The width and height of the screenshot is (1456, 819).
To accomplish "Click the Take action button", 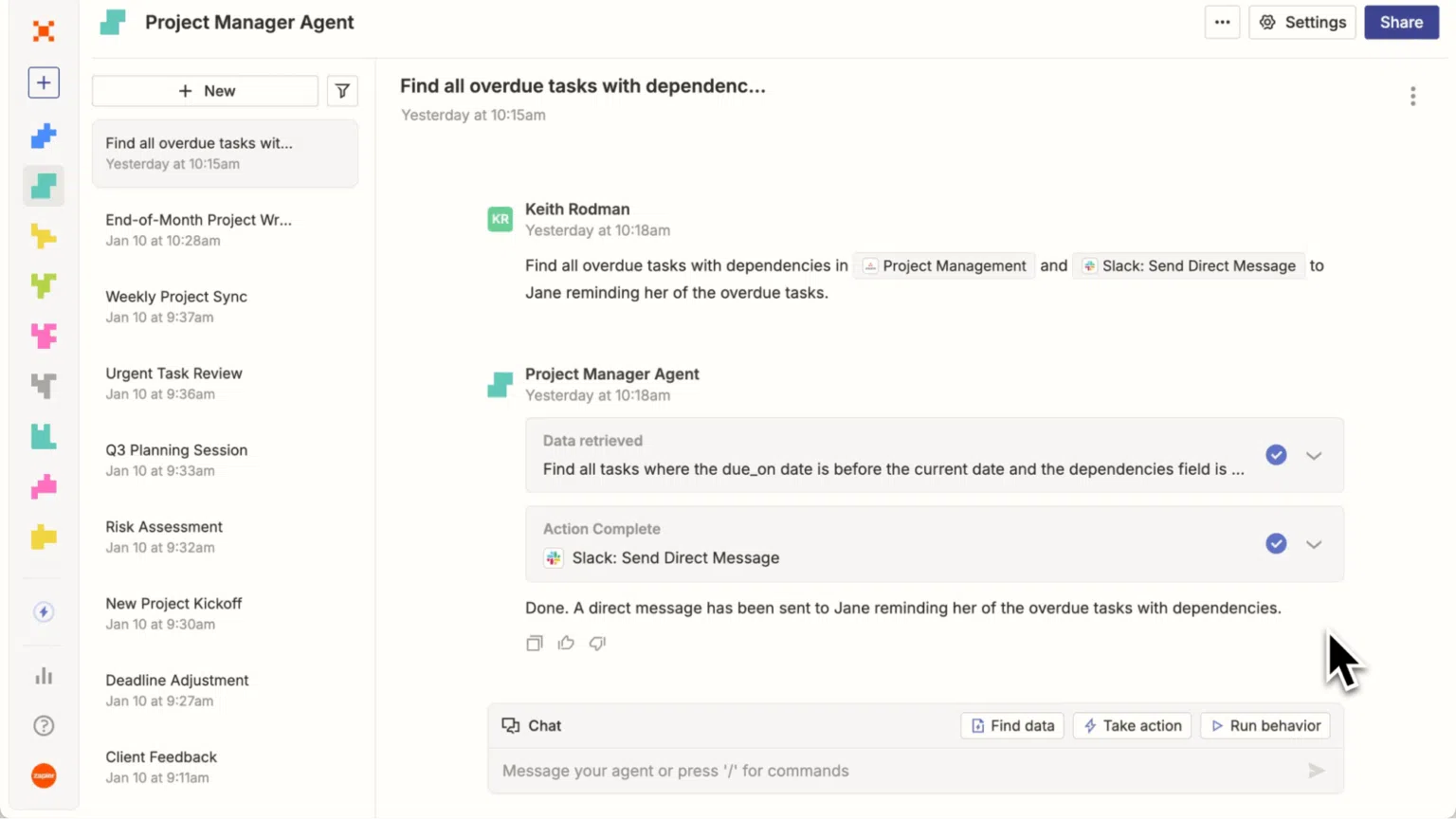I will (1132, 726).
